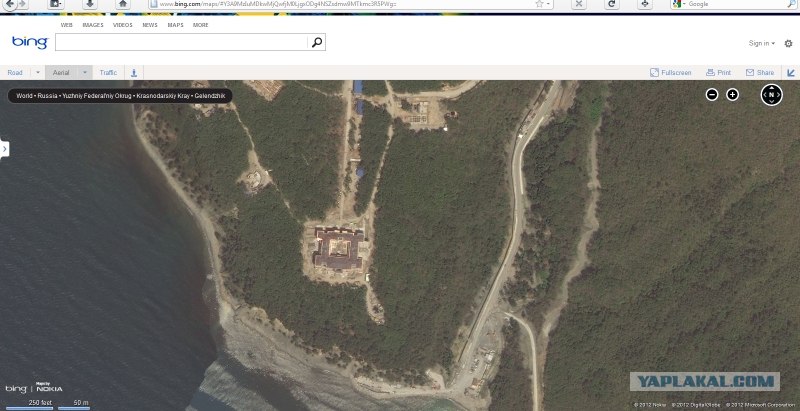This screenshot has height=411, width=800.
Task: Reload the page with browser refresh icon
Action: click(x=611, y=4)
